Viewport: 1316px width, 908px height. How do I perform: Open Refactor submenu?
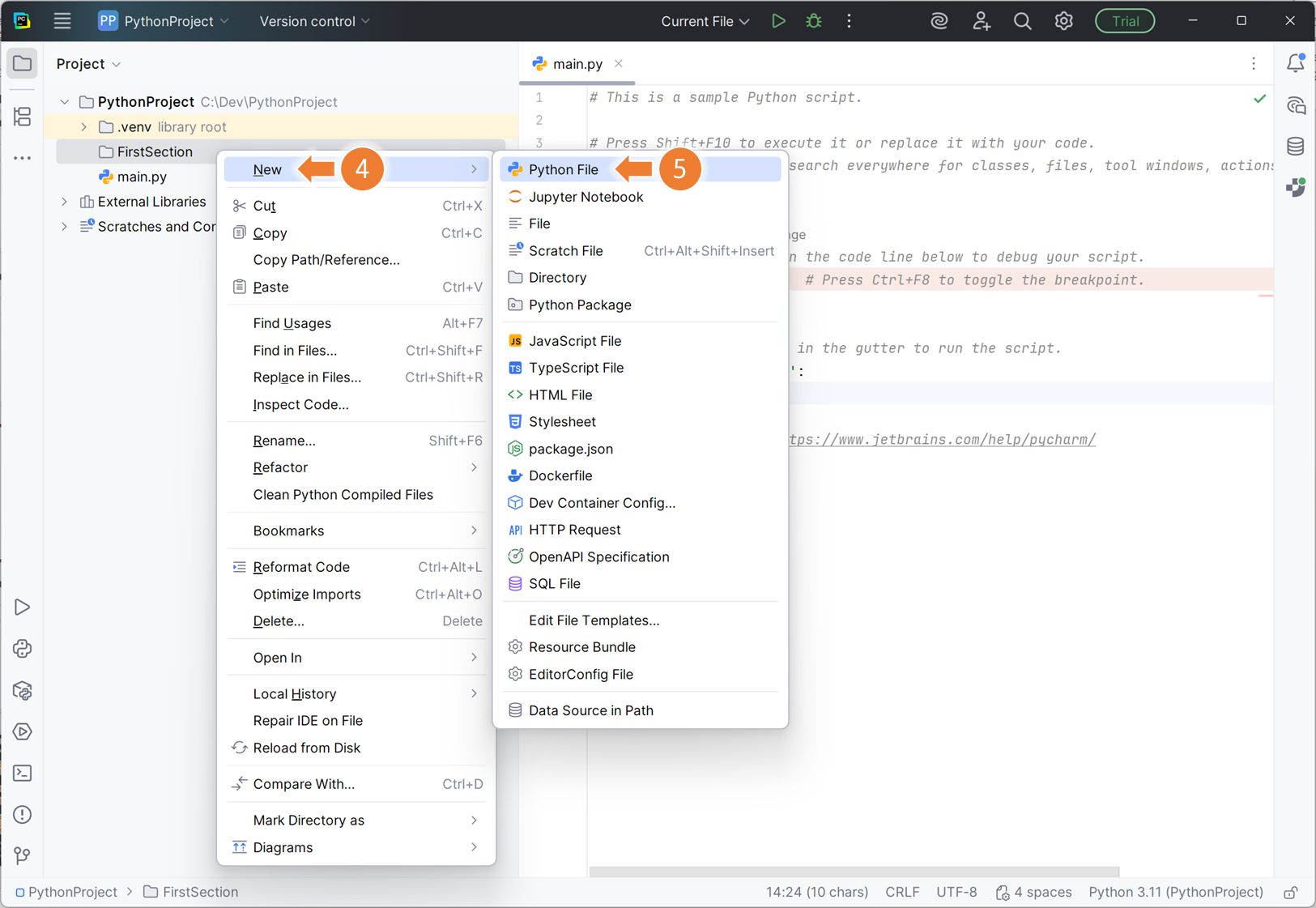tap(356, 467)
